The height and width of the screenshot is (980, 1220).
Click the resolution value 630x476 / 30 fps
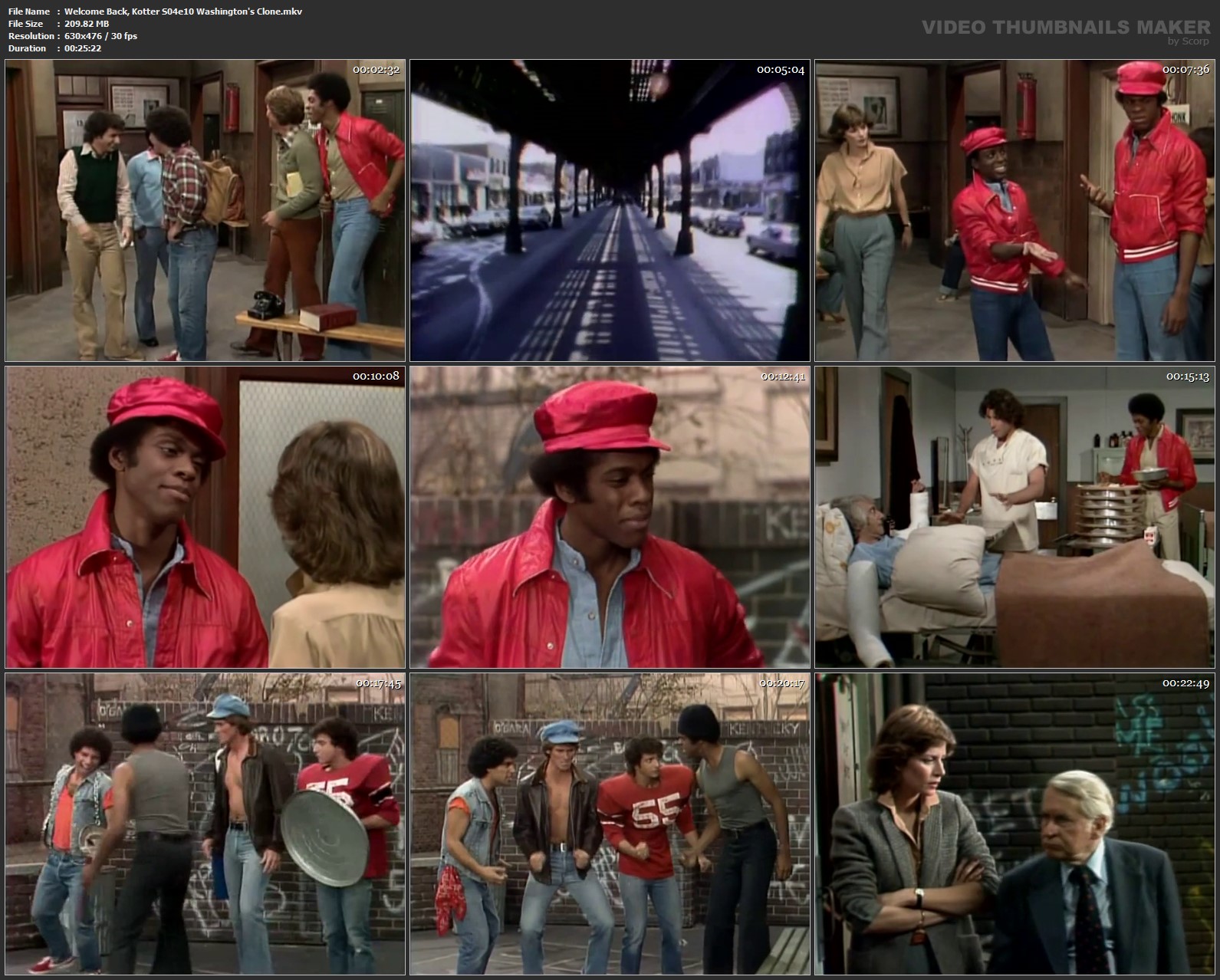(101, 36)
